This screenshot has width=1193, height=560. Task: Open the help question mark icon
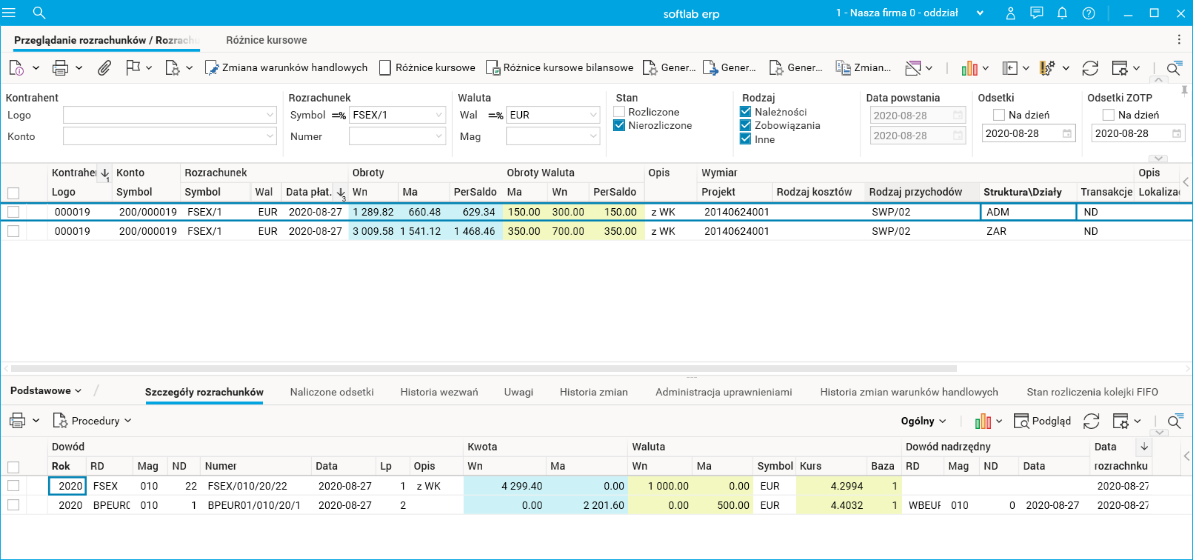click(1089, 13)
